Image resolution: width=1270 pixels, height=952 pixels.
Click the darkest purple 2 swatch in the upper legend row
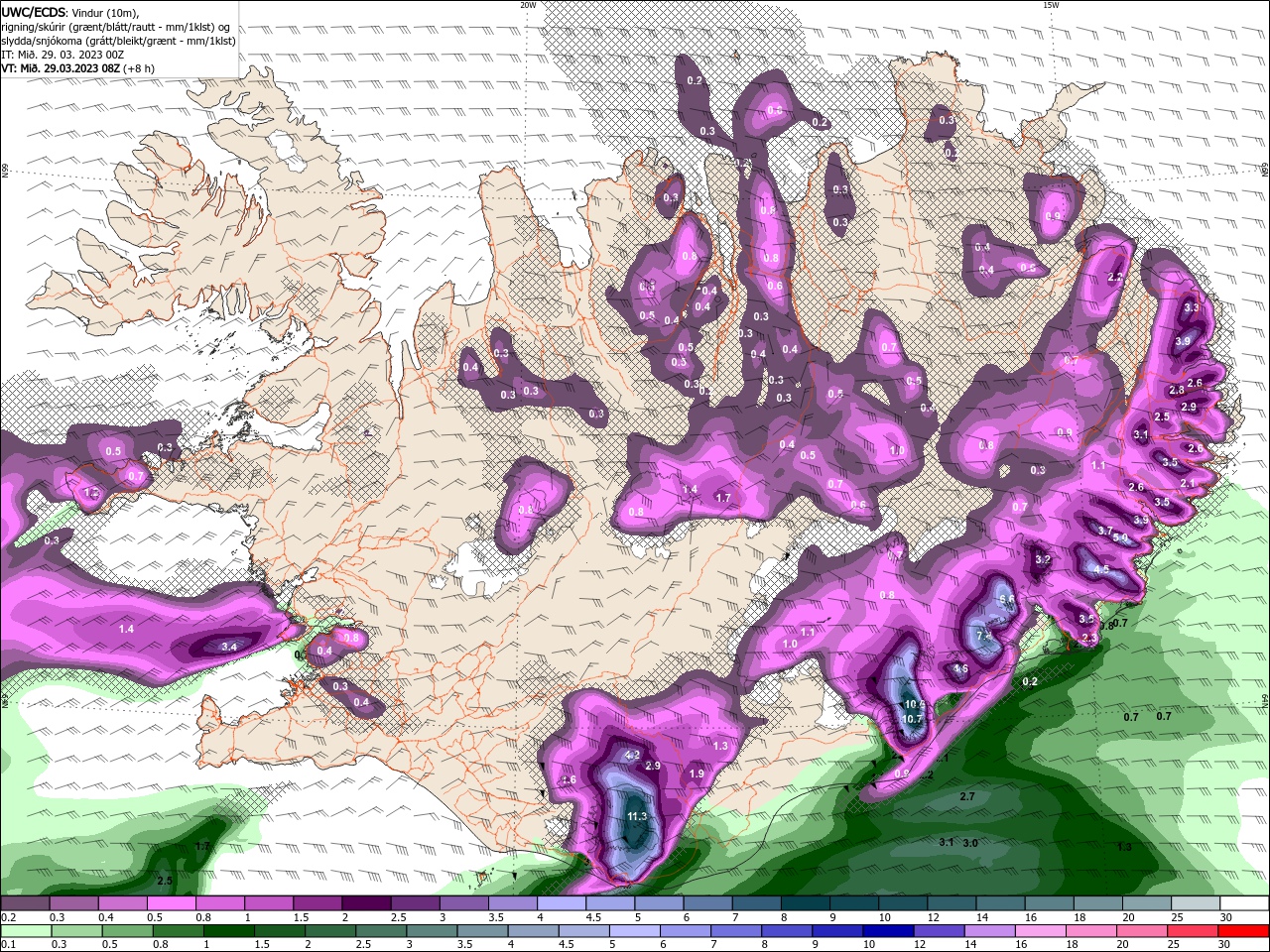pos(365,903)
